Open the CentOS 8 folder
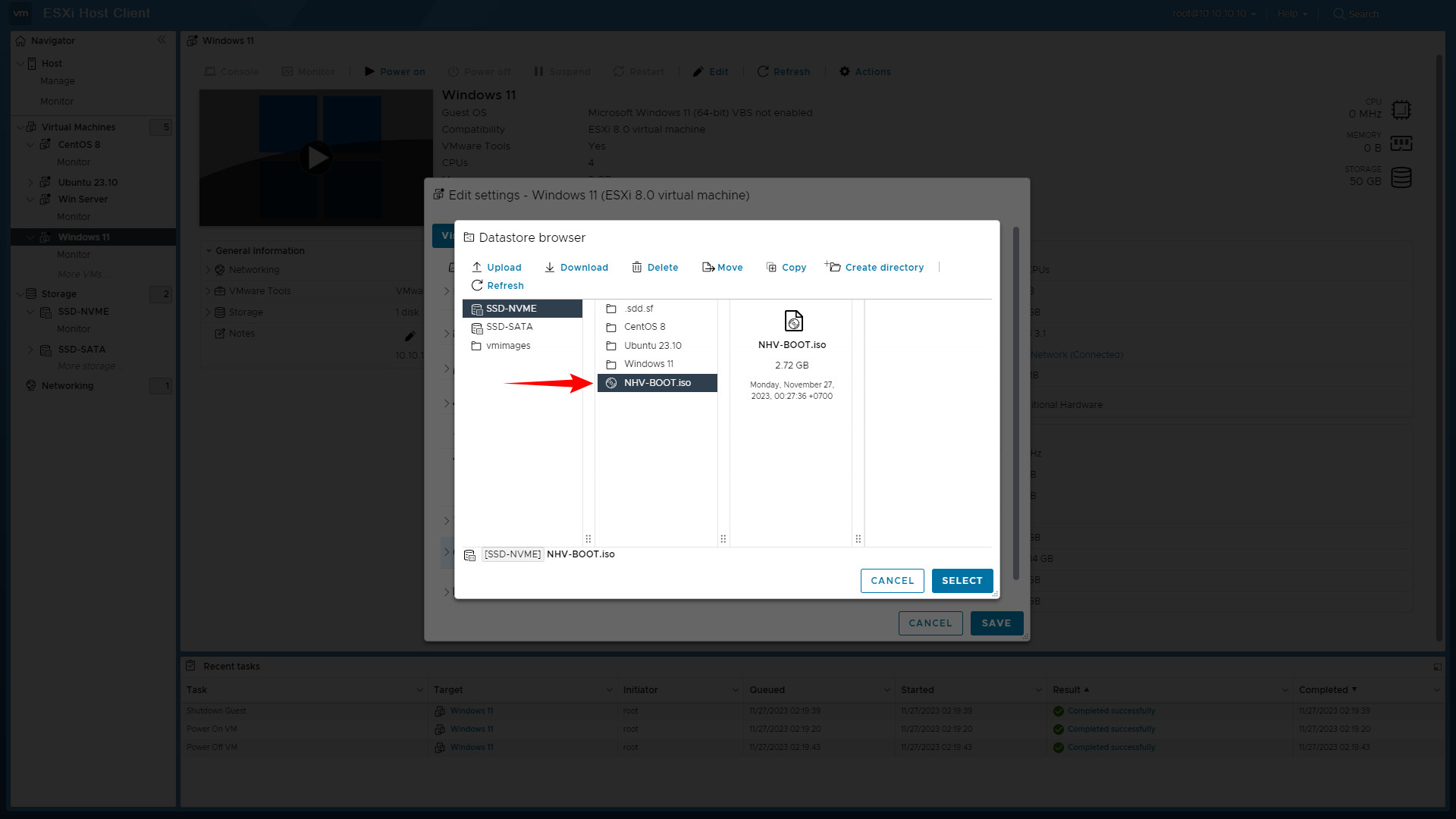This screenshot has width=1456, height=819. (x=644, y=327)
